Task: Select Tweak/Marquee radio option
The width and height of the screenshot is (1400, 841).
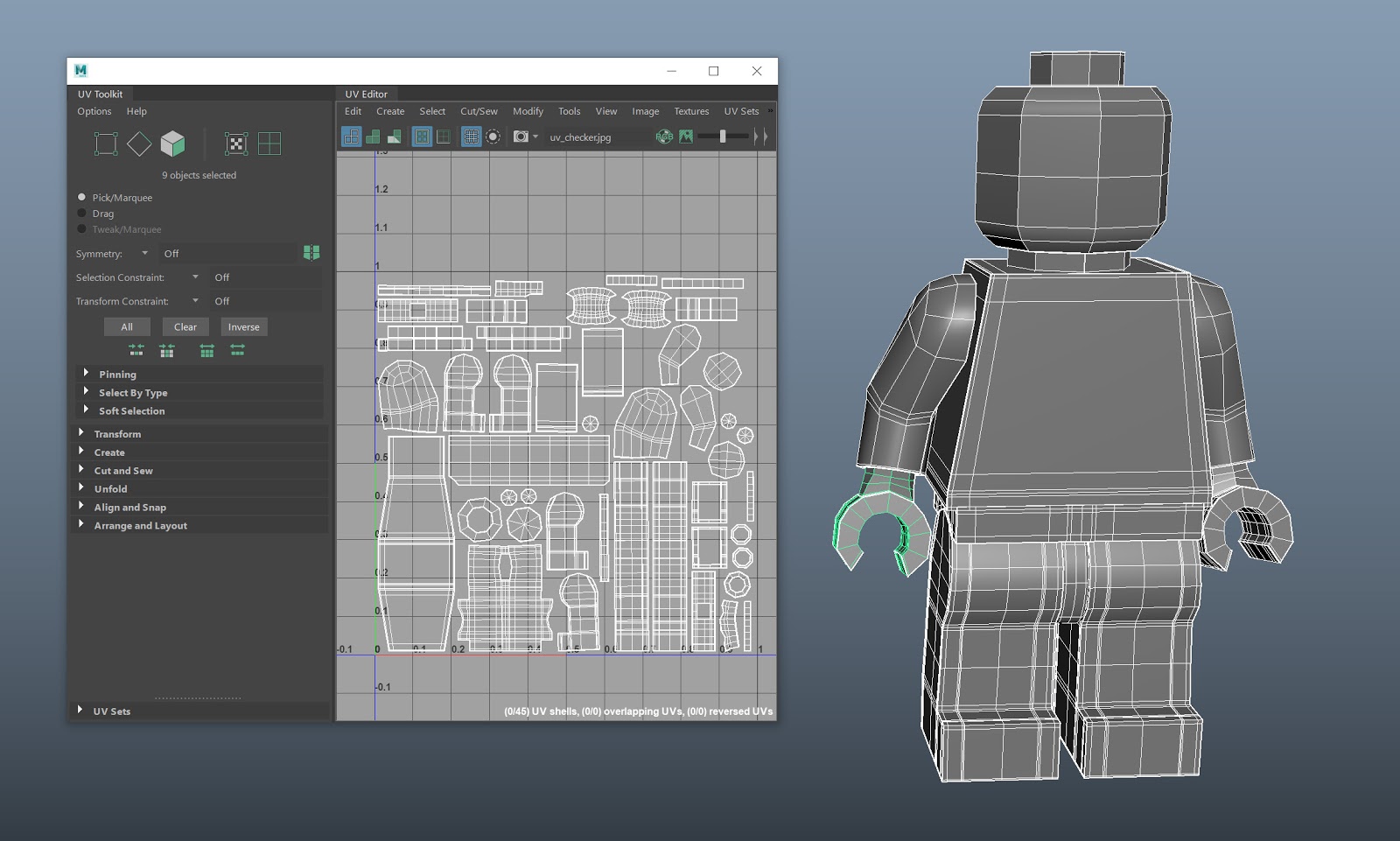Action: (82, 228)
